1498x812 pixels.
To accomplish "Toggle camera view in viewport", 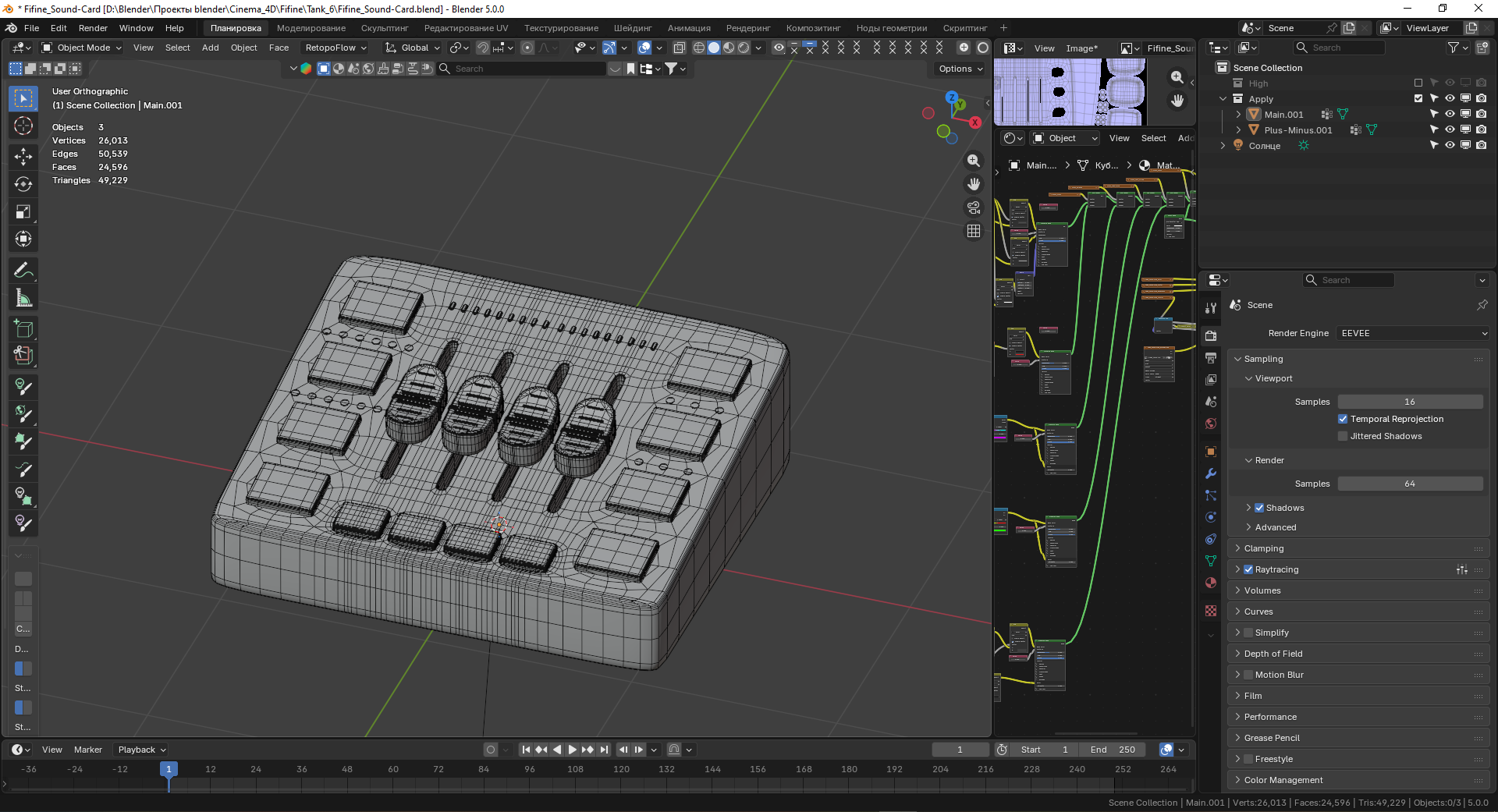I will pyautogui.click(x=974, y=207).
